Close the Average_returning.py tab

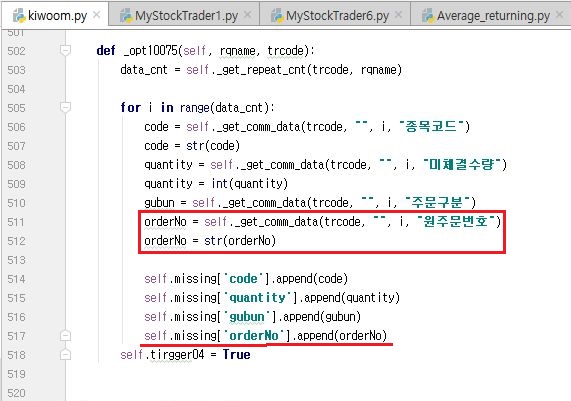[560, 15]
